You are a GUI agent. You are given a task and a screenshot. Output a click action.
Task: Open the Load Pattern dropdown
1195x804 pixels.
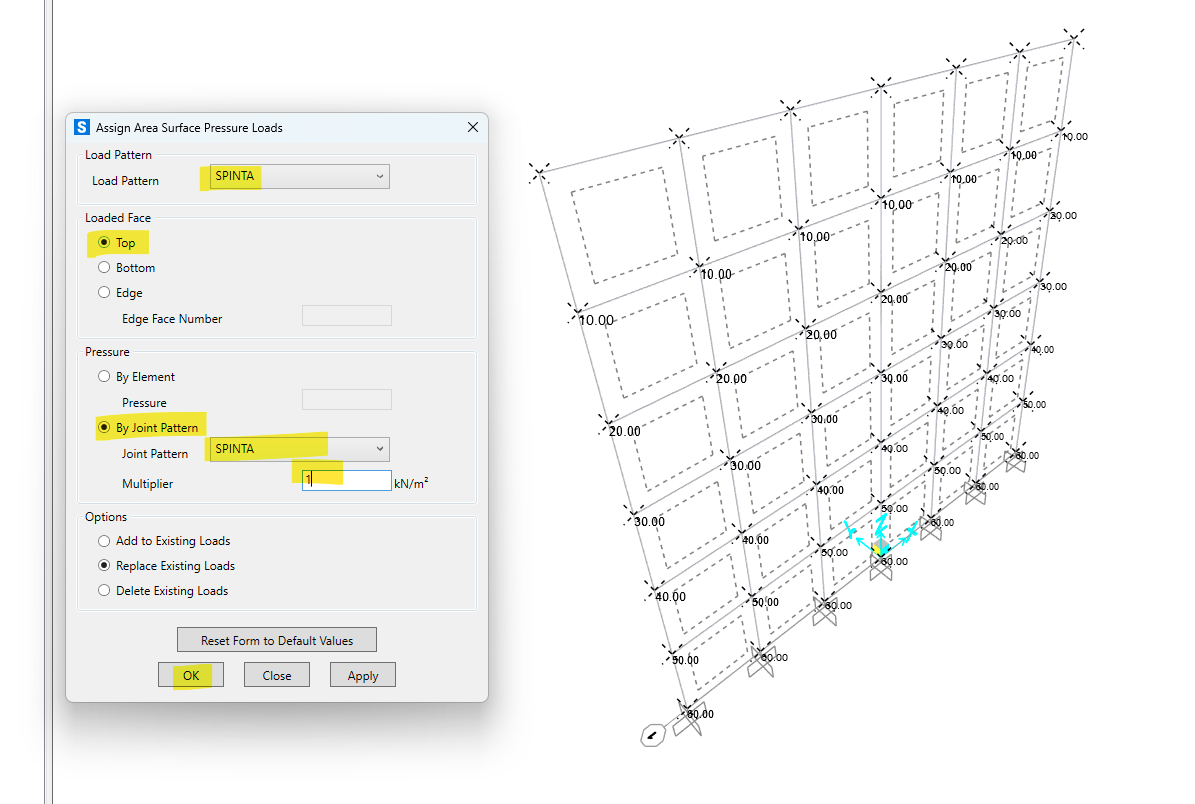pyautogui.click(x=297, y=177)
